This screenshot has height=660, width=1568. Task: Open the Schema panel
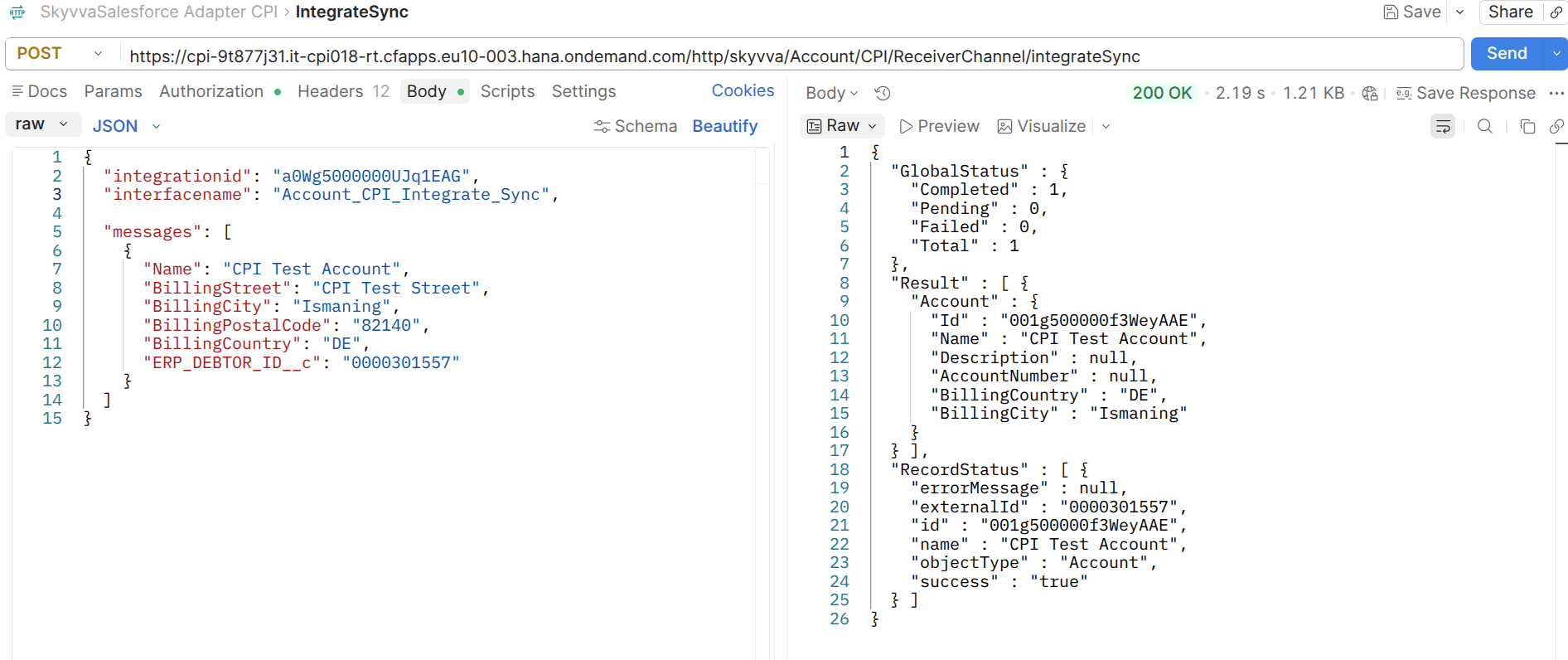pos(636,126)
